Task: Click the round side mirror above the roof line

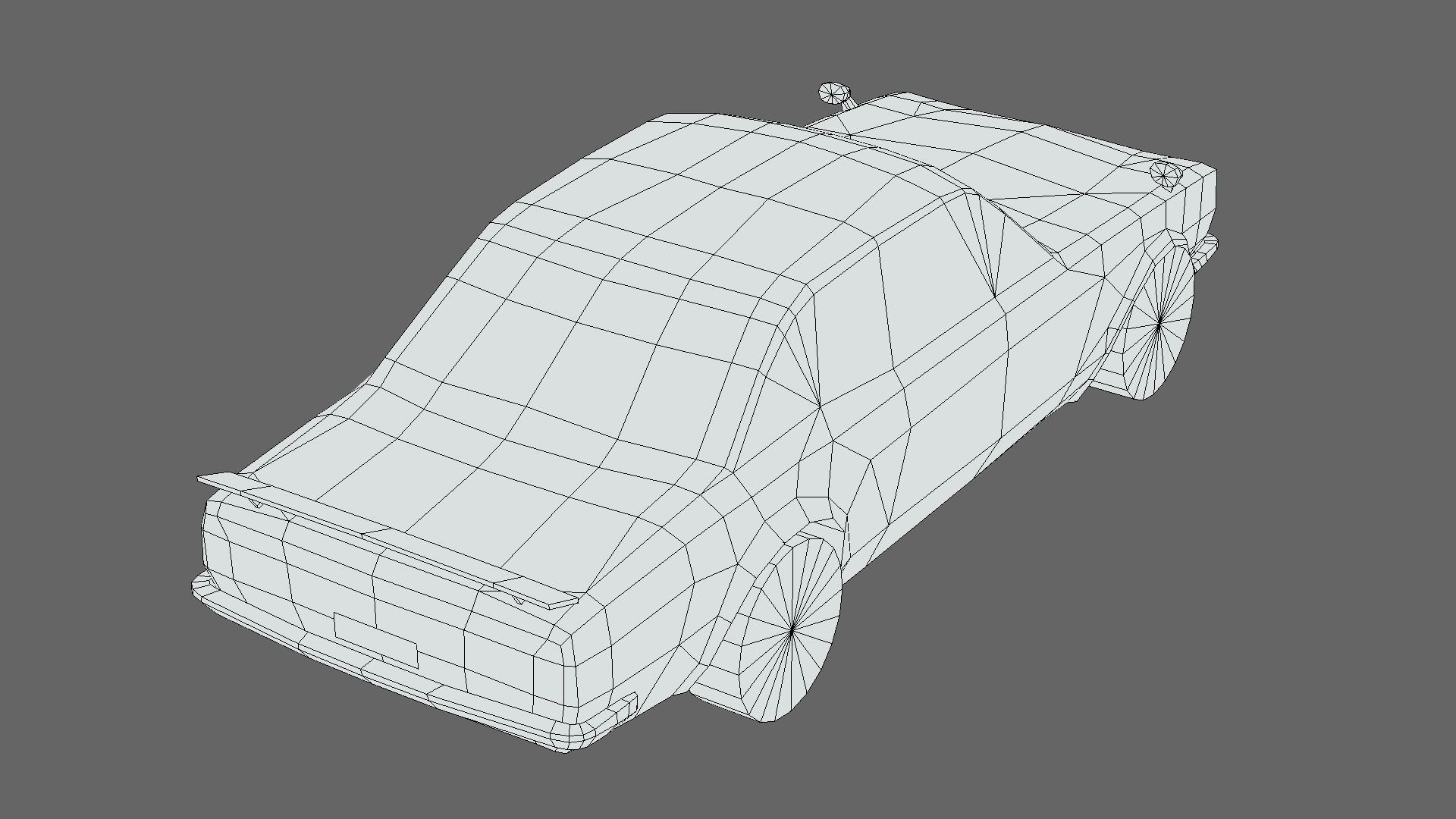Action: tap(835, 93)
